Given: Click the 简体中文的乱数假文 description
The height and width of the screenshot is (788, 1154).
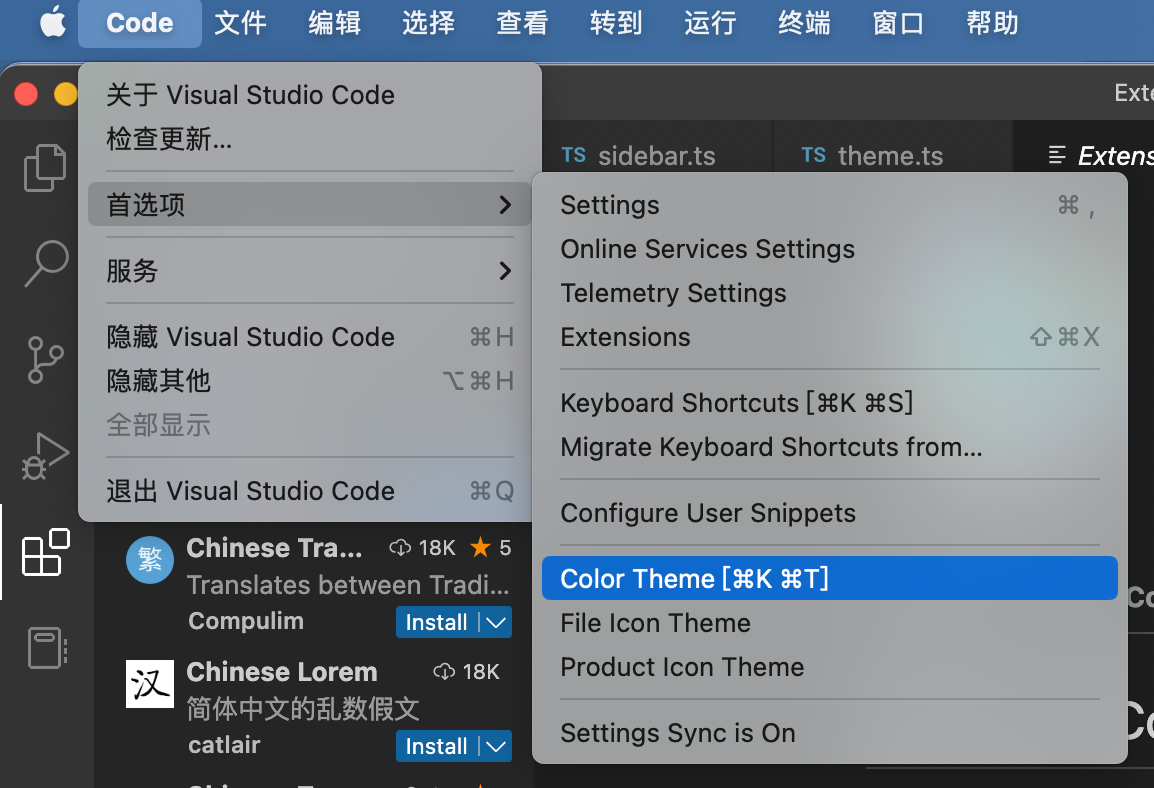Looking at the screenshot, I should coord(303,709).
